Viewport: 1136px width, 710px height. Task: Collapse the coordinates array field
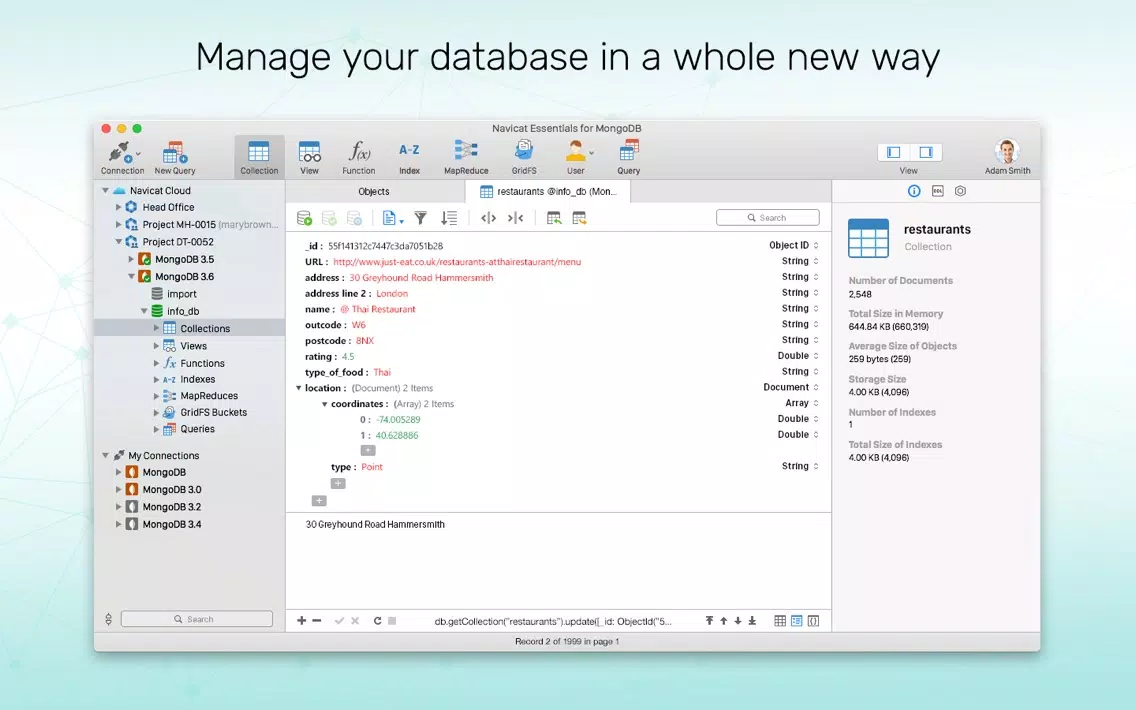[325, 404]
